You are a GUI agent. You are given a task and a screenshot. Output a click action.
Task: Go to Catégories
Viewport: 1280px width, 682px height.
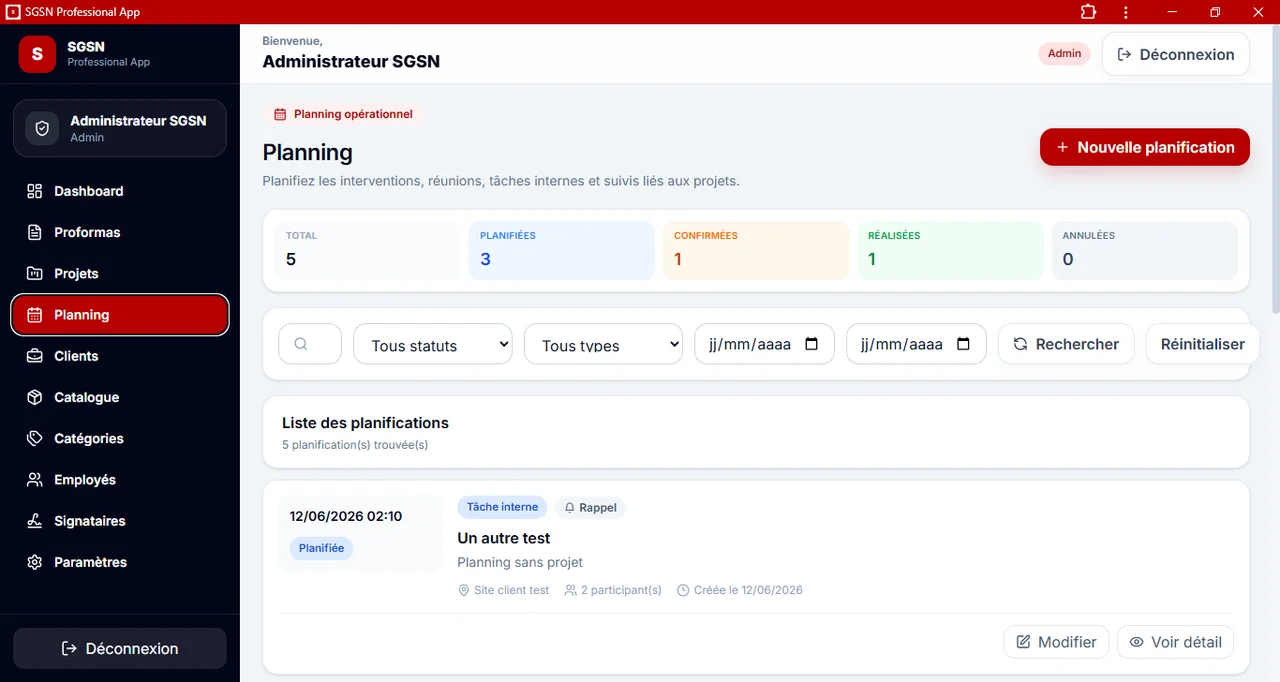pyautogui.click(x=120, y=438)
